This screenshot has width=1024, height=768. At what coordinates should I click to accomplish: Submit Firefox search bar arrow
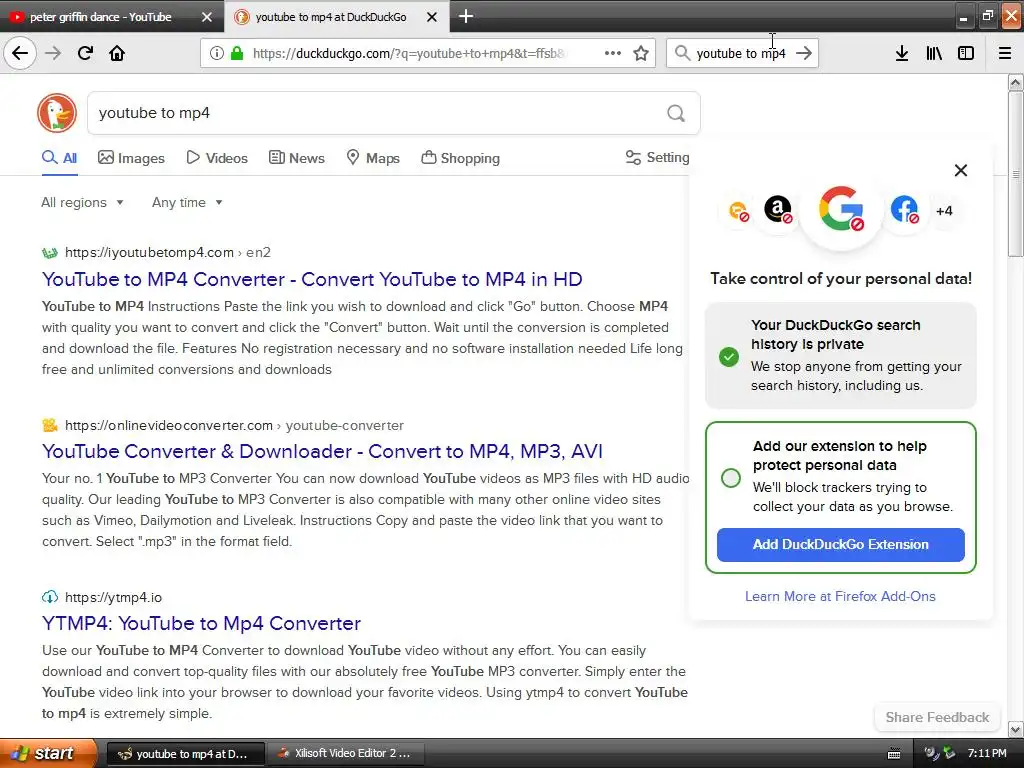pyautogui.click(x=804, y=53)
